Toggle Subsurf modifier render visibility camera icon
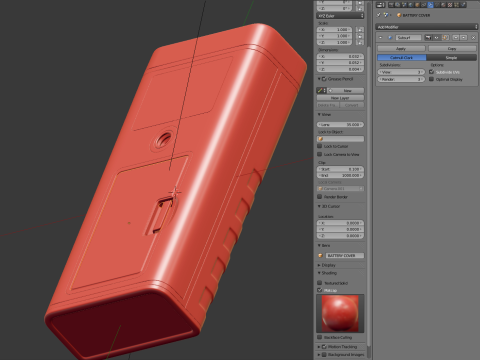The height and width of the screenshot is (360, 480). (x=428, y=37)
